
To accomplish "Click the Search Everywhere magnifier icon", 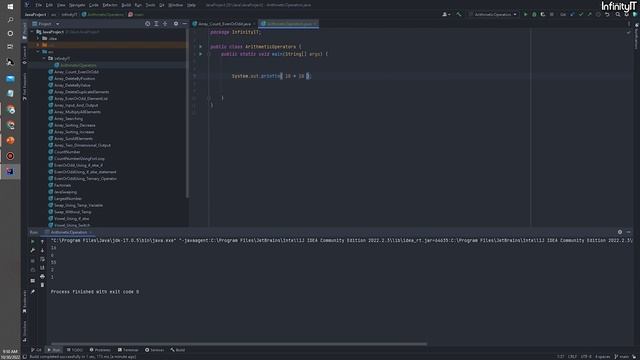I will 618,14.
